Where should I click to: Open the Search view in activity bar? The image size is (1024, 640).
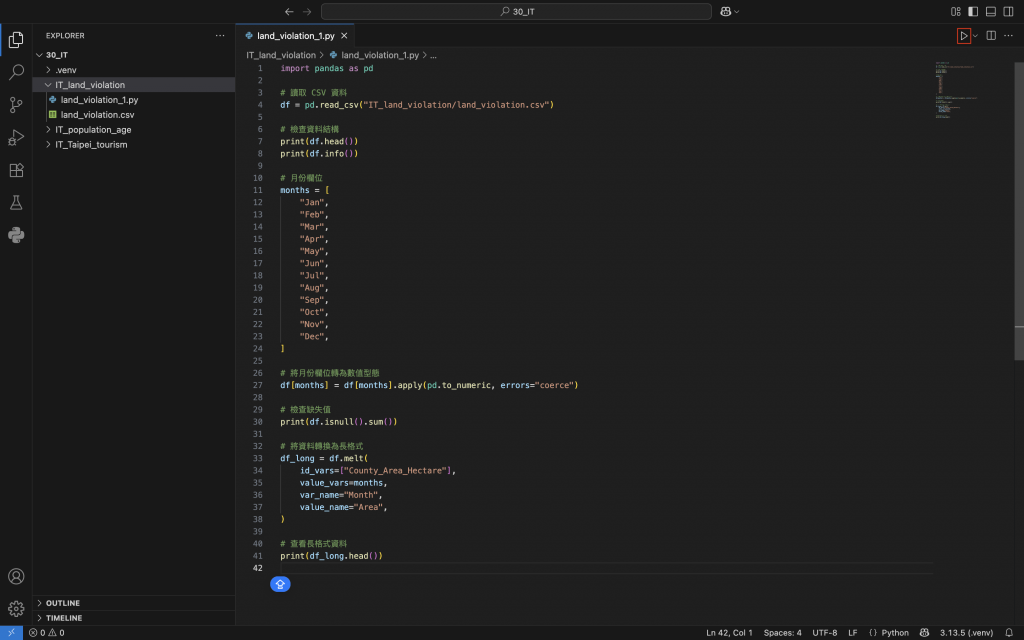16,72
